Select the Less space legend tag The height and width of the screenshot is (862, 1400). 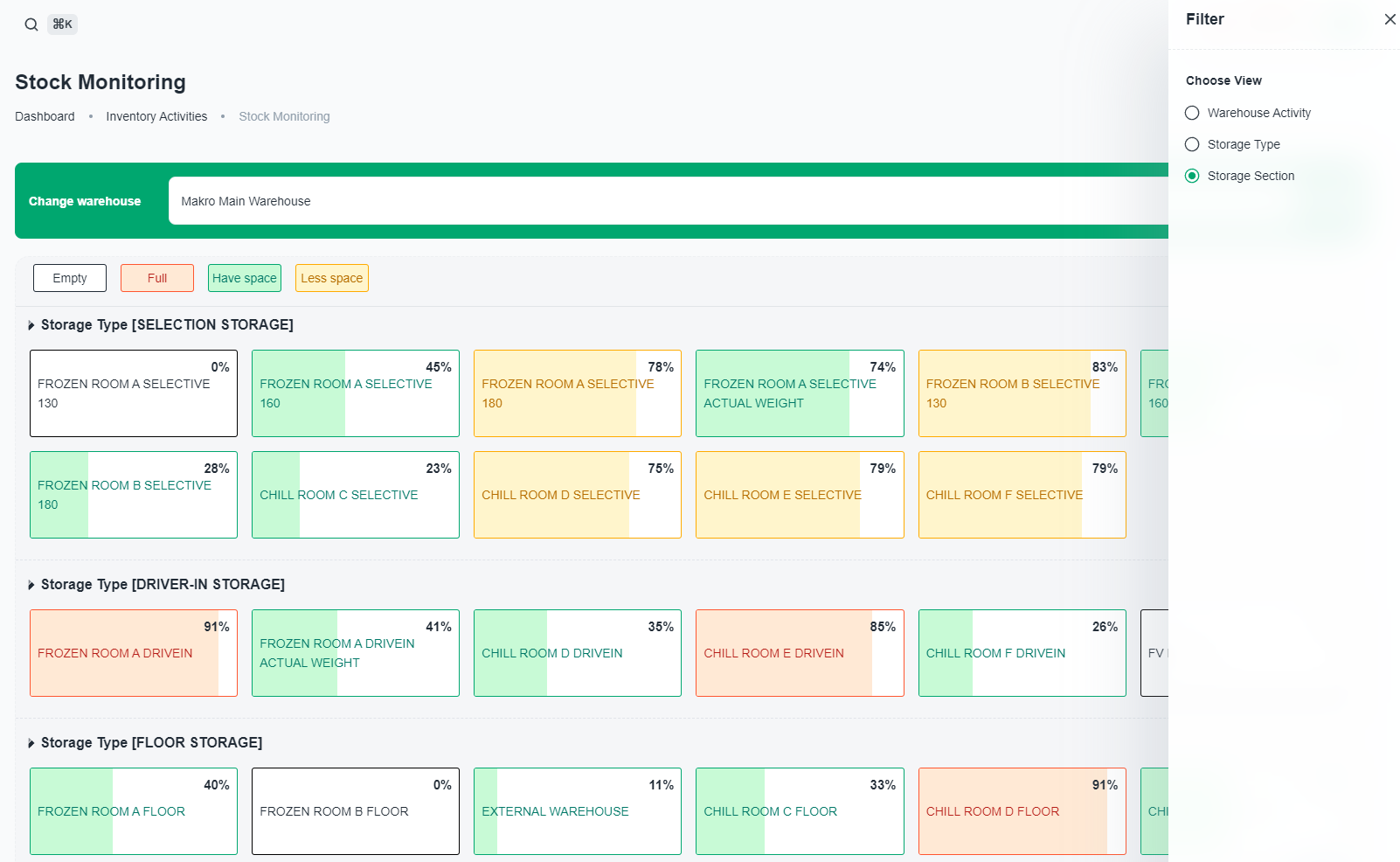tap(331, 278)
